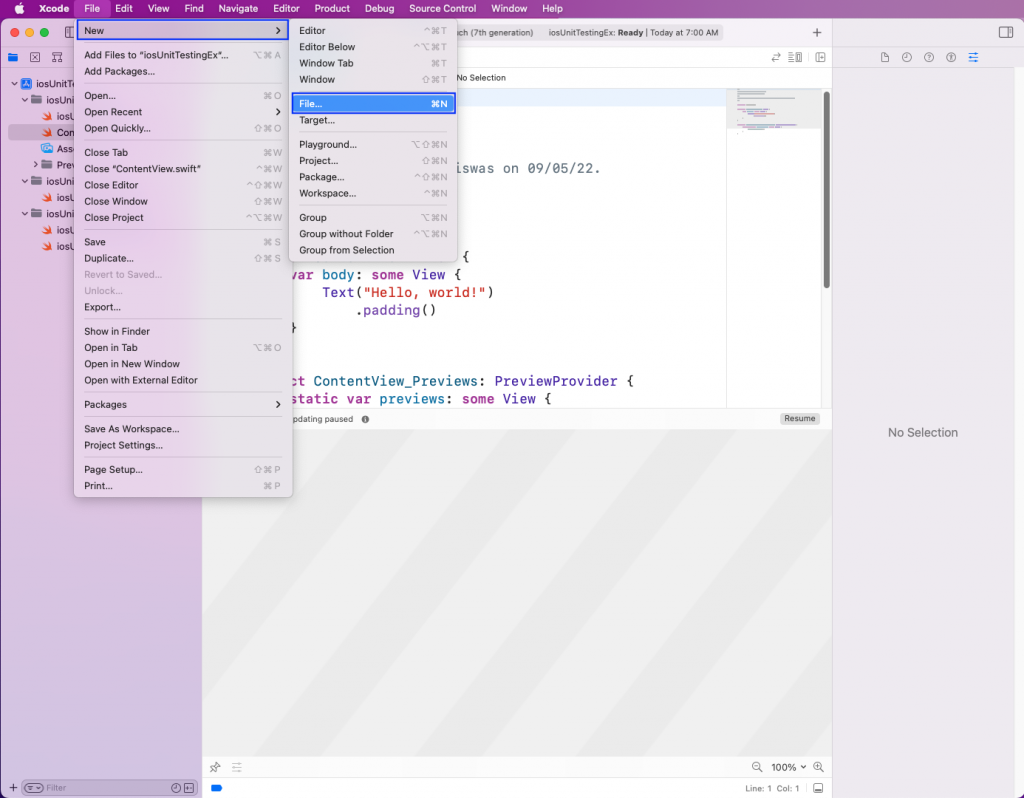This screenshot has height=798, width=1024.
Task: Click Show in Finder menu item
Action: tap(182, 331)
